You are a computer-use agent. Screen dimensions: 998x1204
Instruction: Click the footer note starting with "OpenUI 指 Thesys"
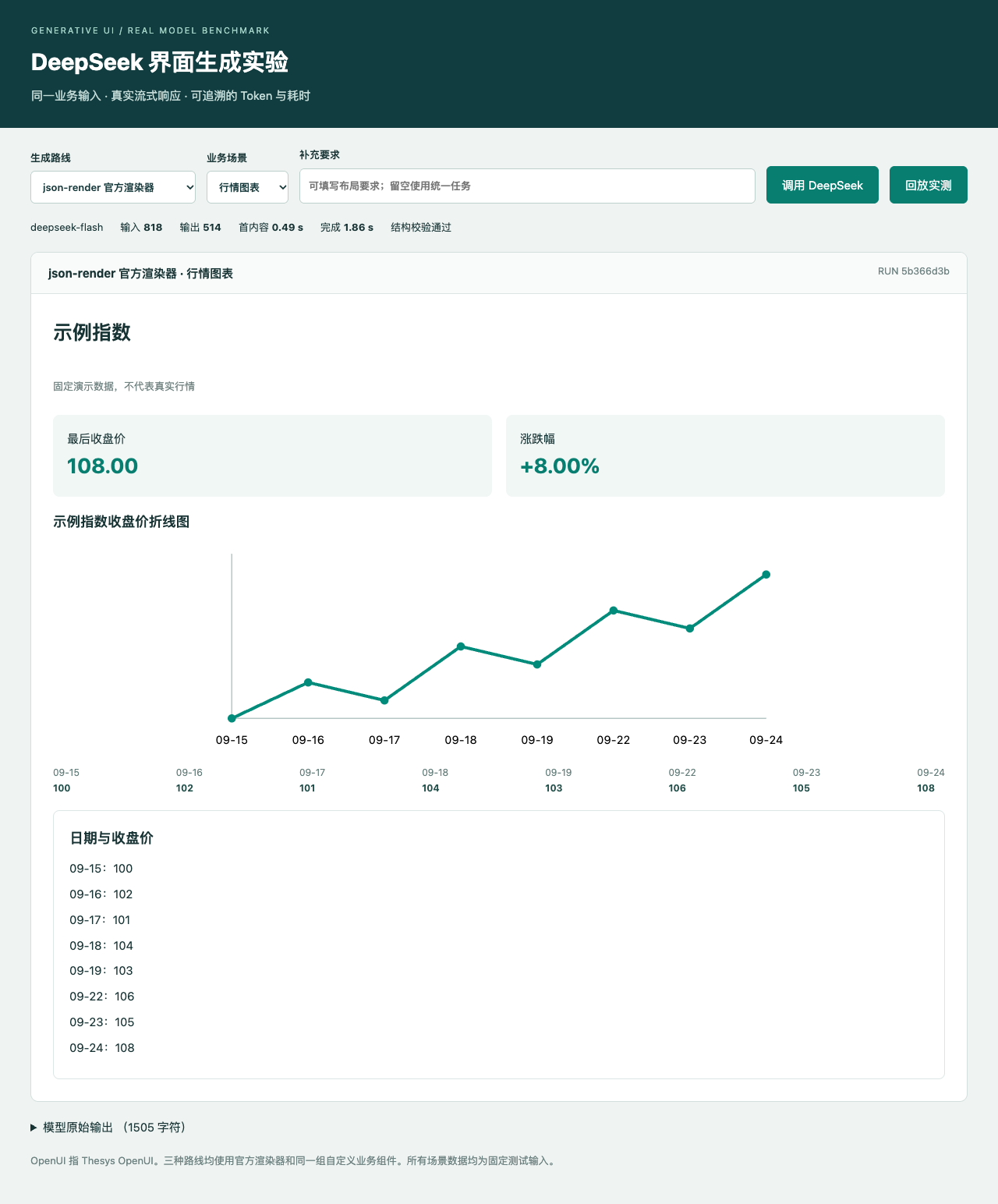tap(295, 1161)
